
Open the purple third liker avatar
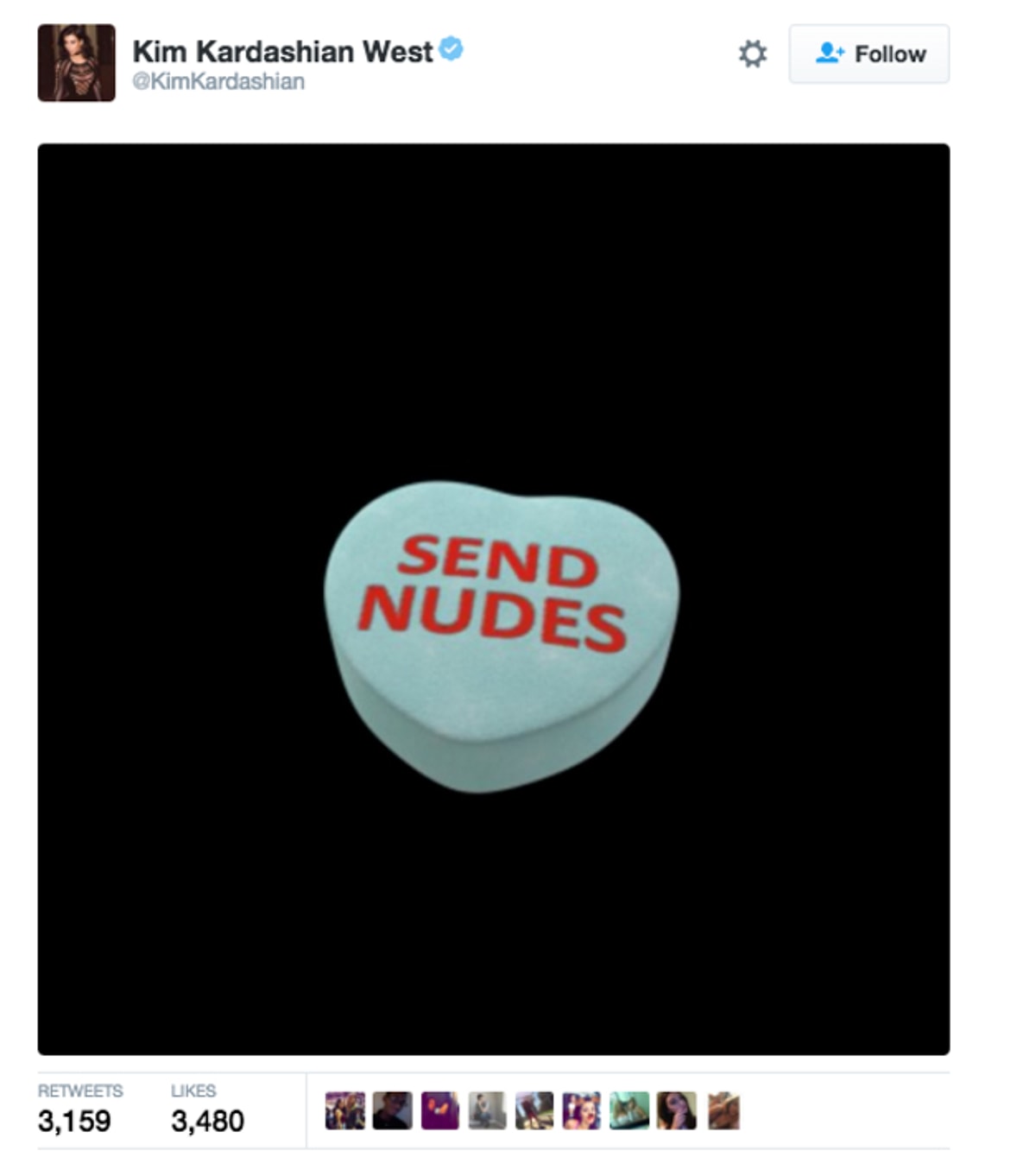tap(440, 1110)
